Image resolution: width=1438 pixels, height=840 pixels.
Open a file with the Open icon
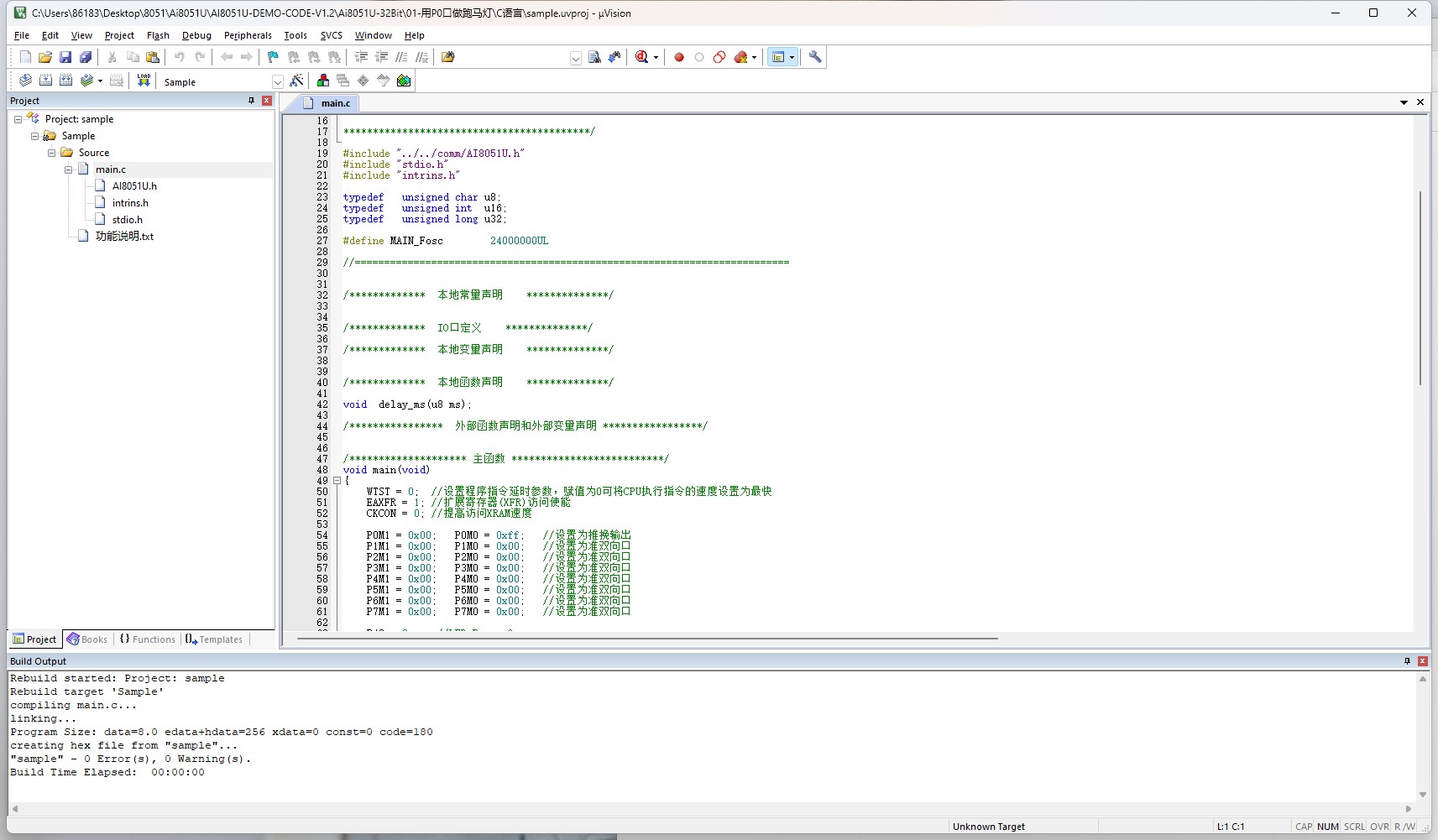(x=45, y=57)
